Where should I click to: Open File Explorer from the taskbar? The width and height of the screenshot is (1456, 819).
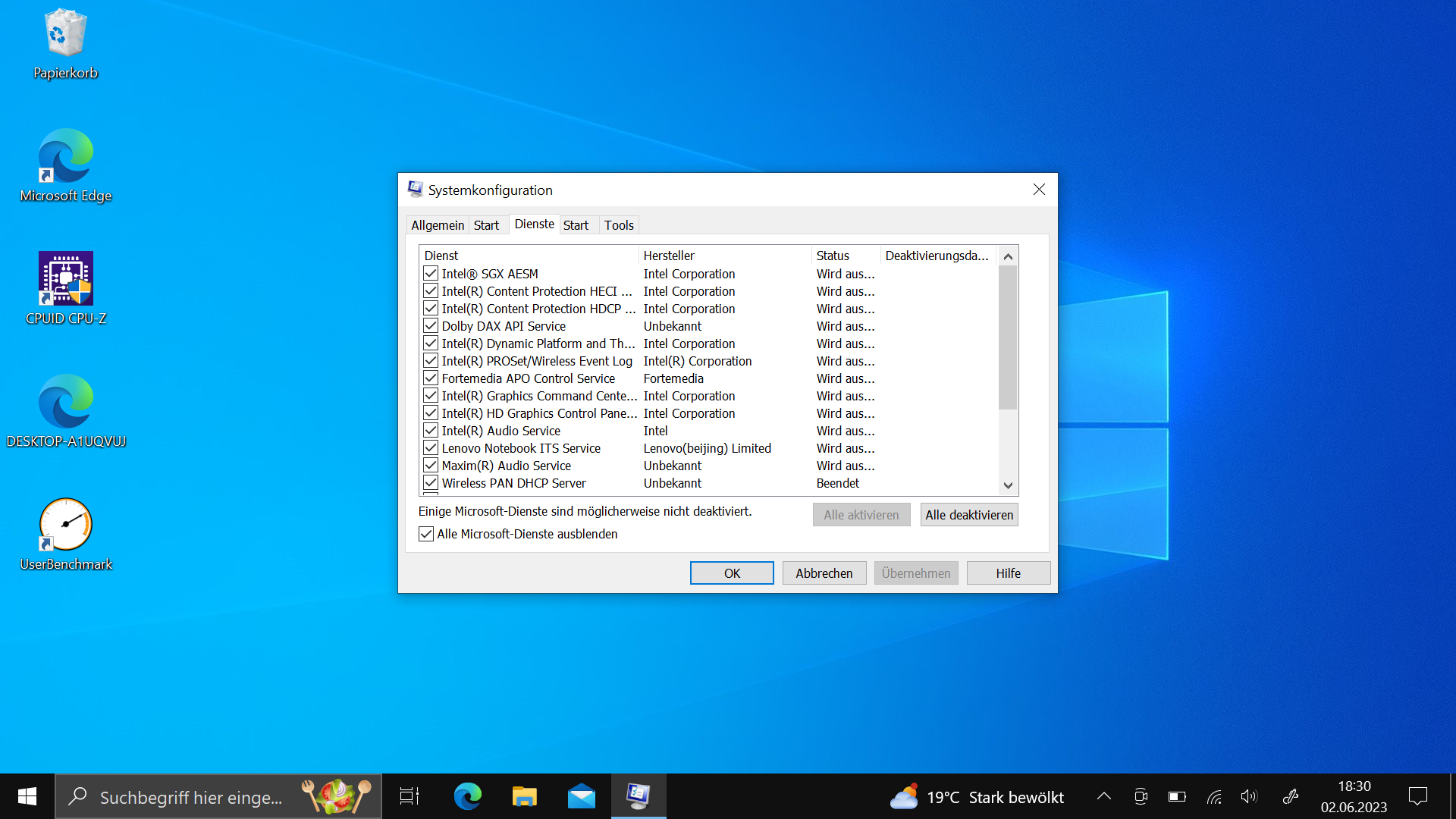pos(524,796)
